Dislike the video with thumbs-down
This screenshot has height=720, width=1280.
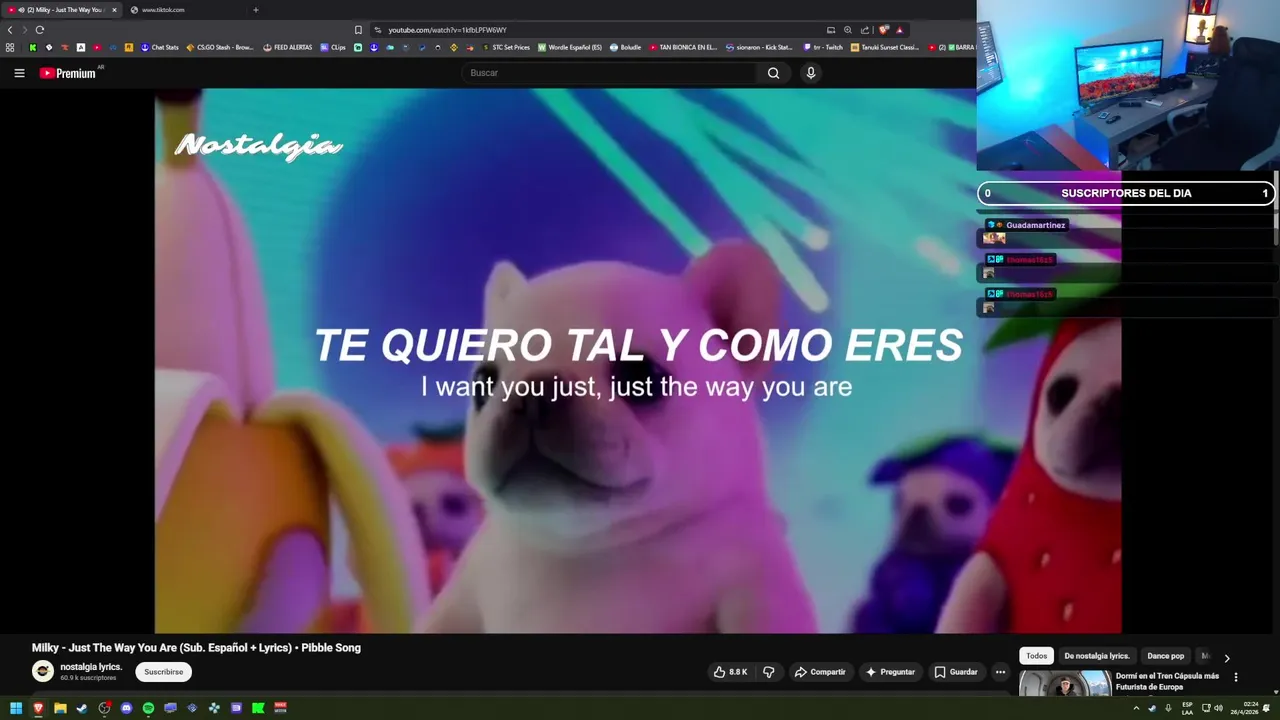coord(769,672)
